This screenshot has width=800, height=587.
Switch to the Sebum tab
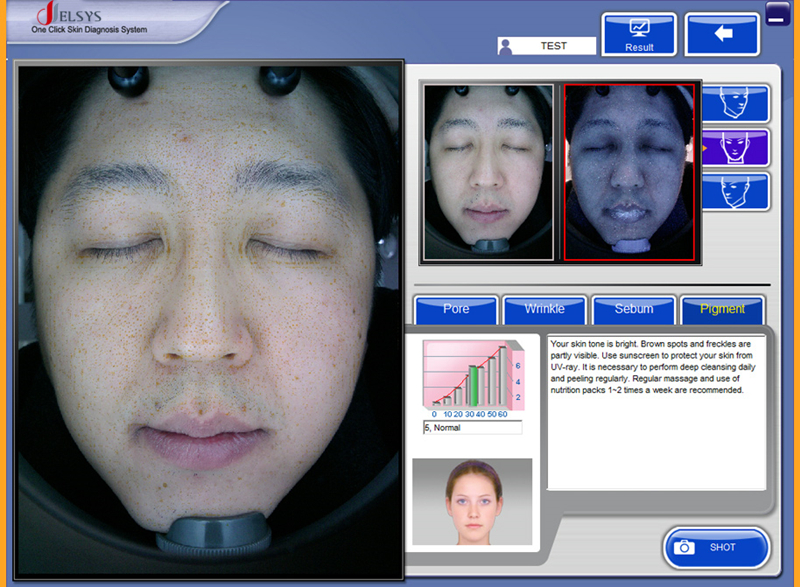(634, 309)
